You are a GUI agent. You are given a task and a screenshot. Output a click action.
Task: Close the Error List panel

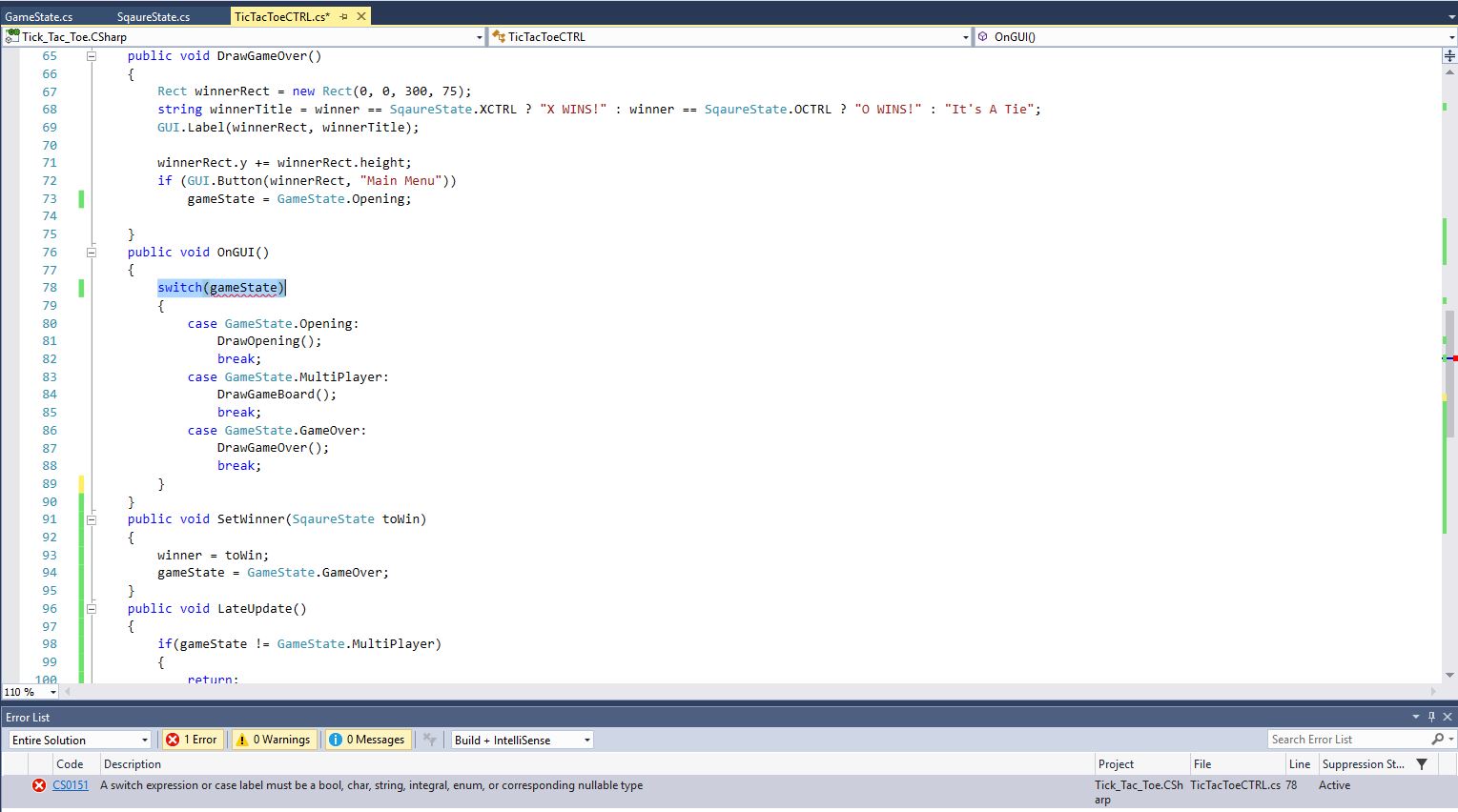tap(1448, 717)
